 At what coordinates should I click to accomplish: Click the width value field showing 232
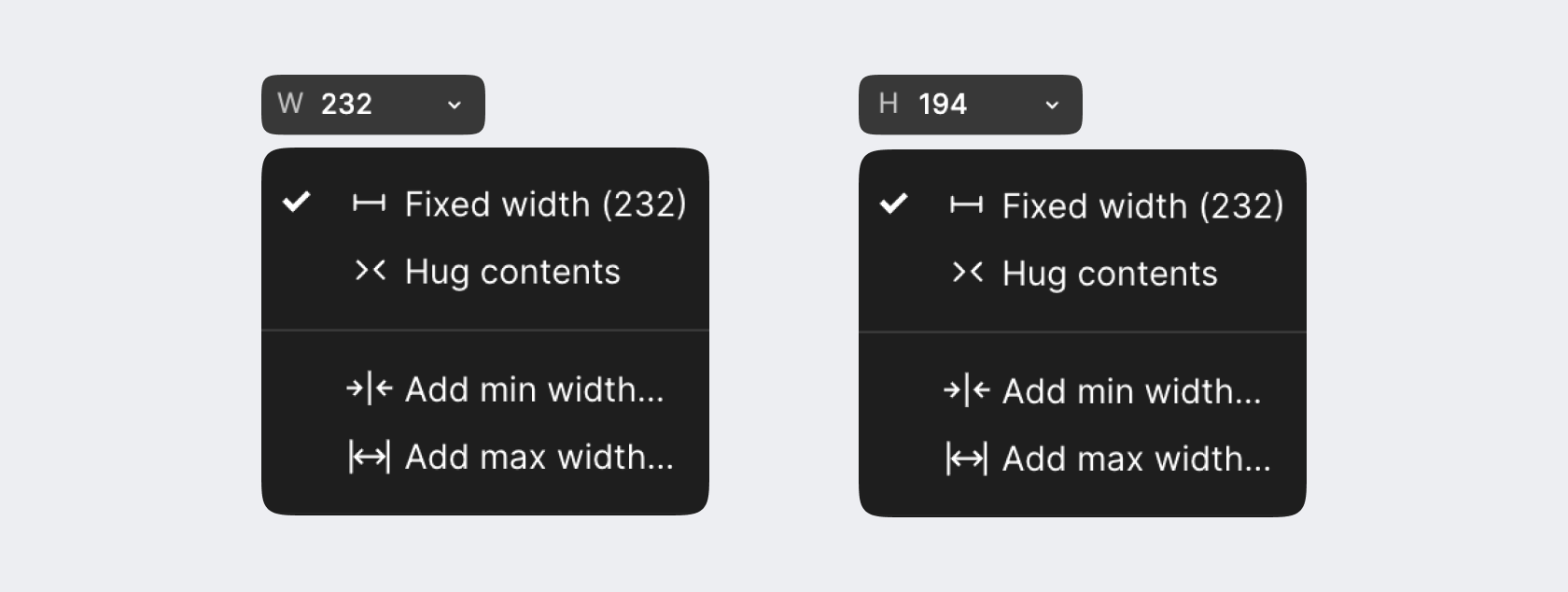coord(346,104)
